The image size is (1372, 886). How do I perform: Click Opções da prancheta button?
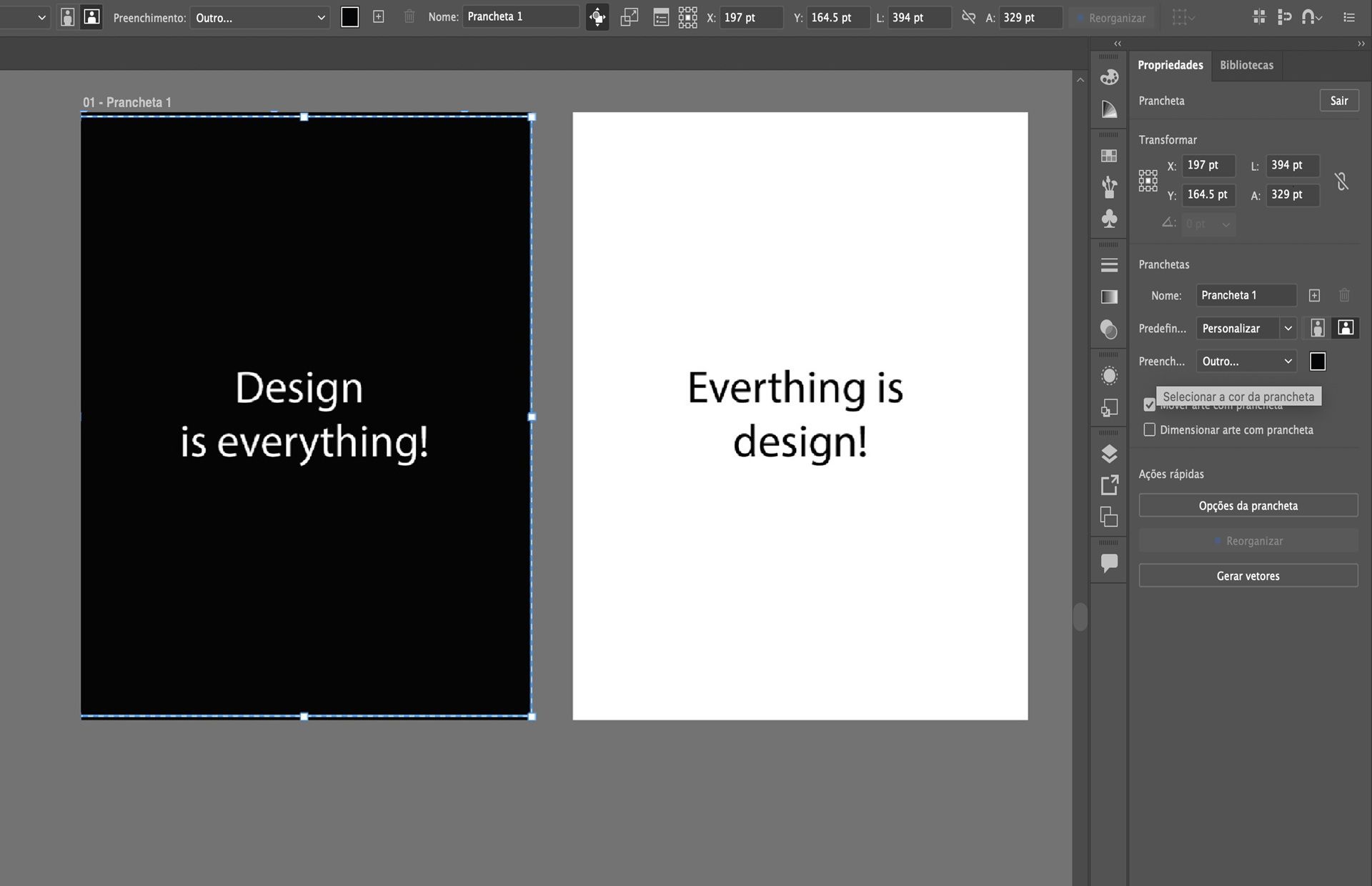pyautogui.click(x=1248, y=506)
